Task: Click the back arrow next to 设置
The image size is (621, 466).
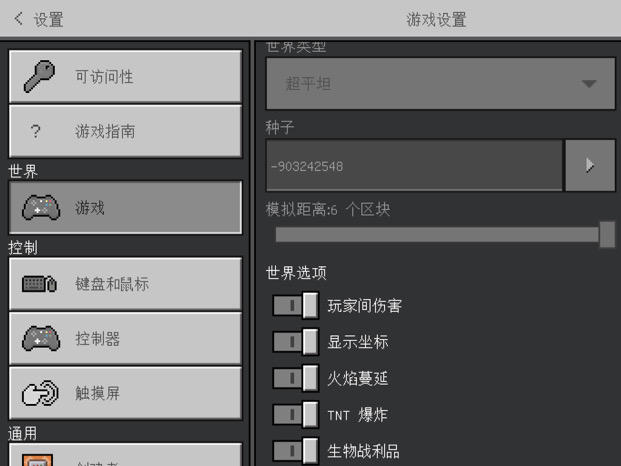Action: point(18,19)
